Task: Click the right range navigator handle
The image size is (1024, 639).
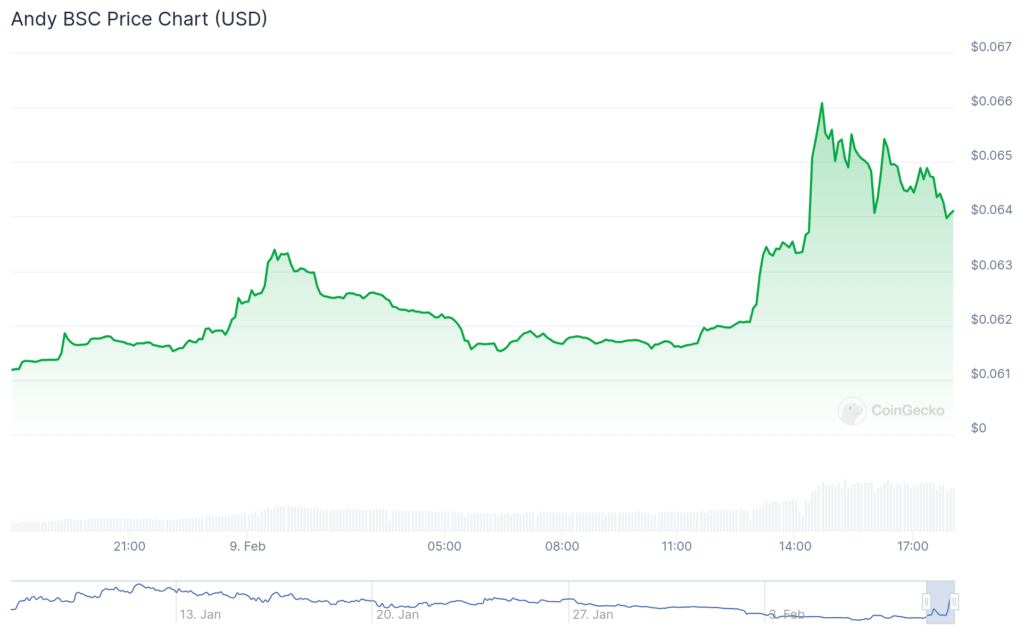Action: click(x=954, y=601)
